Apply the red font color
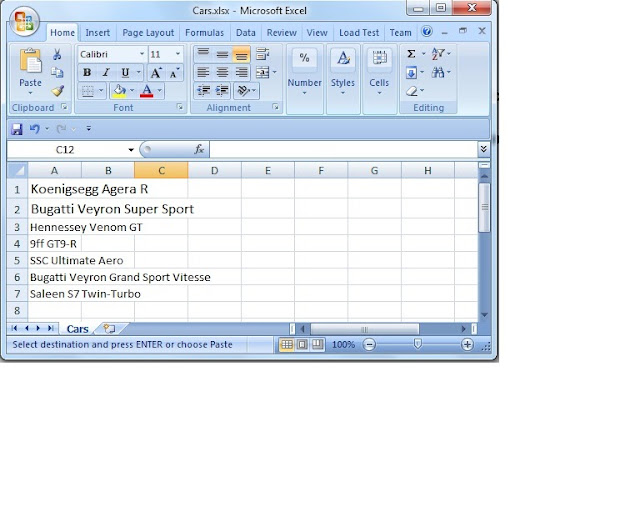 pyautogui.click(x=147, y=91)
